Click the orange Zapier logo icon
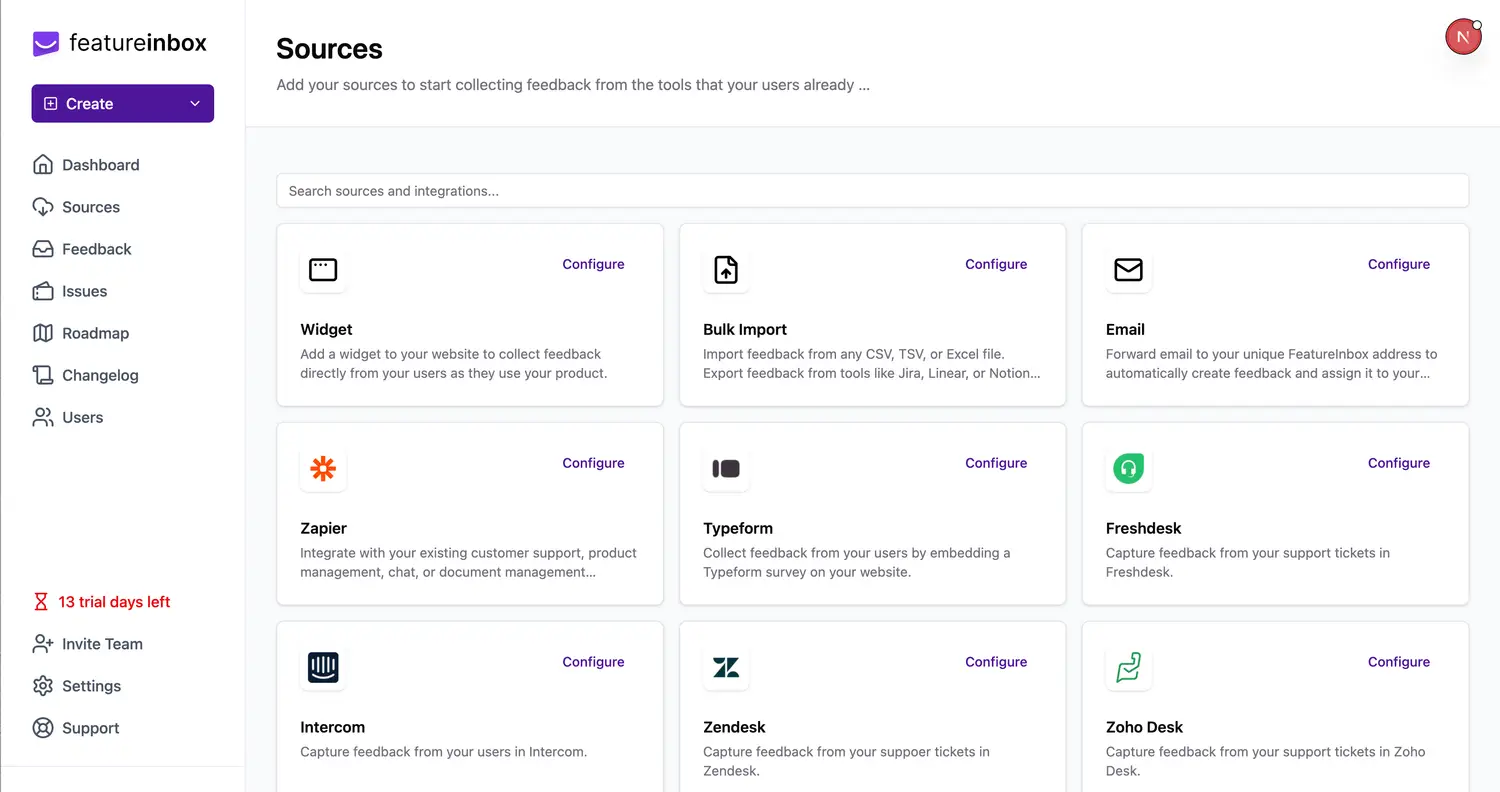The height and width of the screenshot is (792, 1500). (323, 468)
